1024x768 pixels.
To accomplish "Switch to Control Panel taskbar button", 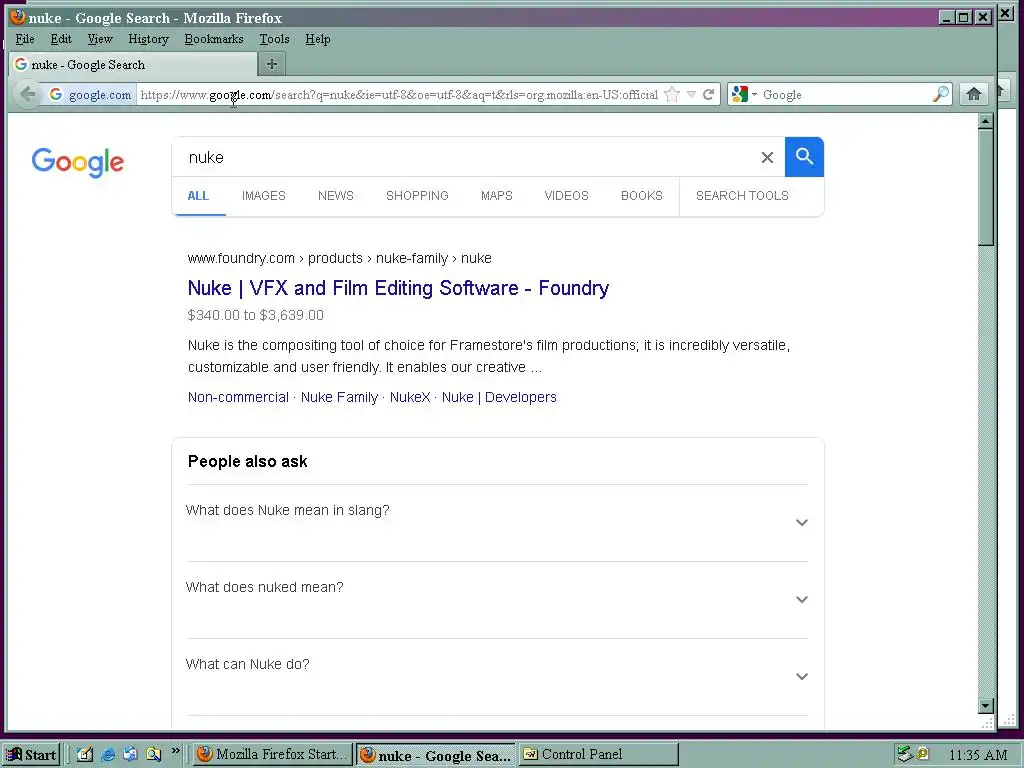I will [x=599, y=754].
